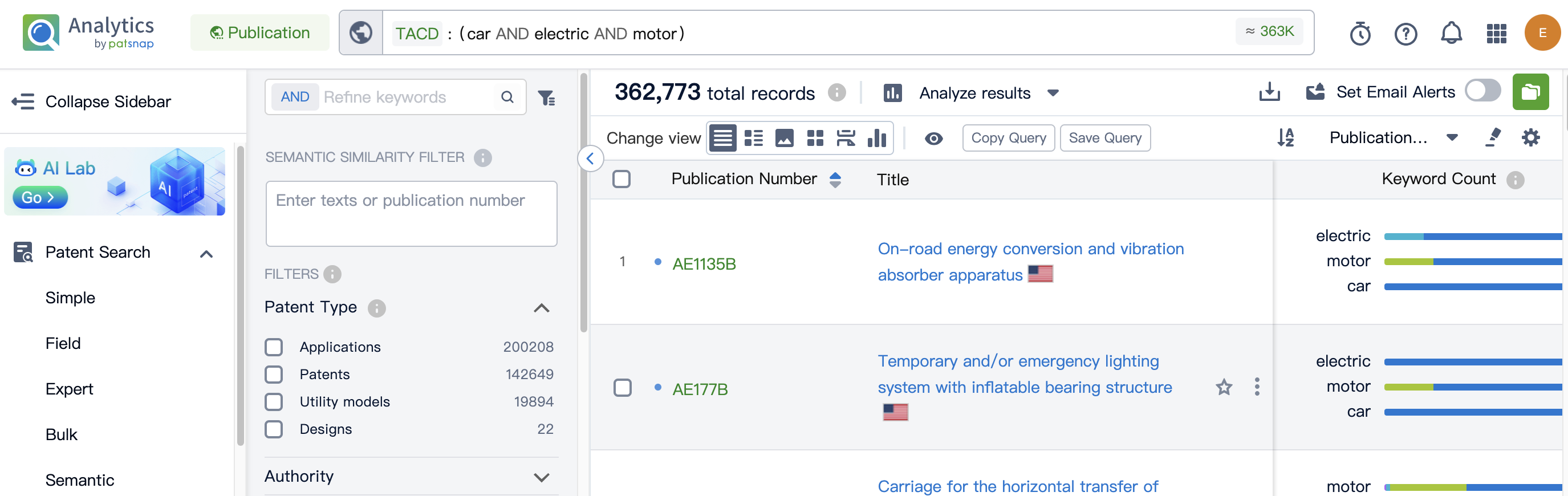Click the Copy Query button
Screen dimensions: 1568x496
(1008, 138)
